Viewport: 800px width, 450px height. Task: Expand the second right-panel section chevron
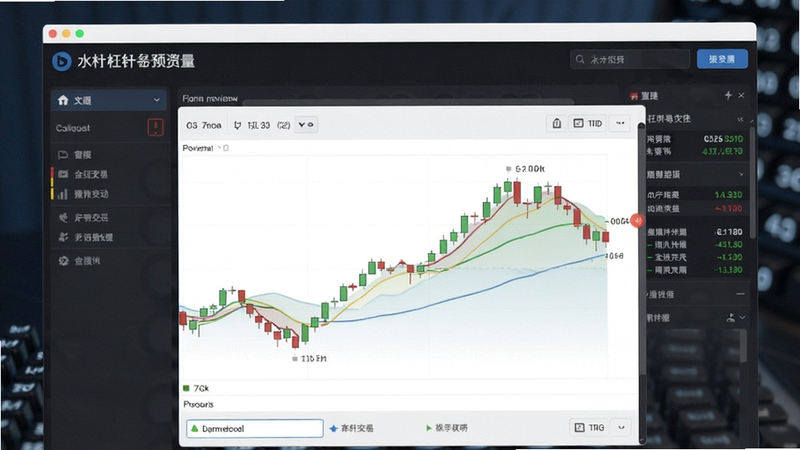(741, 174)
